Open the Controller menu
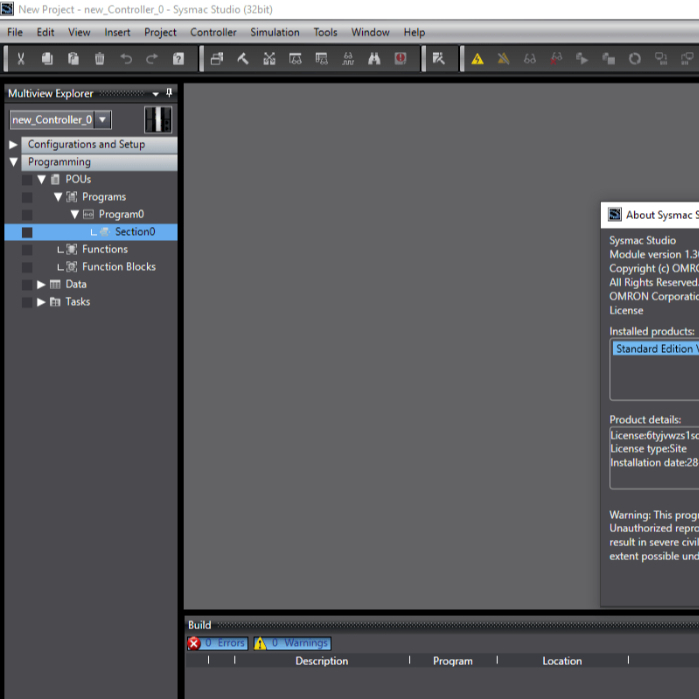The width and height of the screenshot is (699, 699). [x=213, y=32]
